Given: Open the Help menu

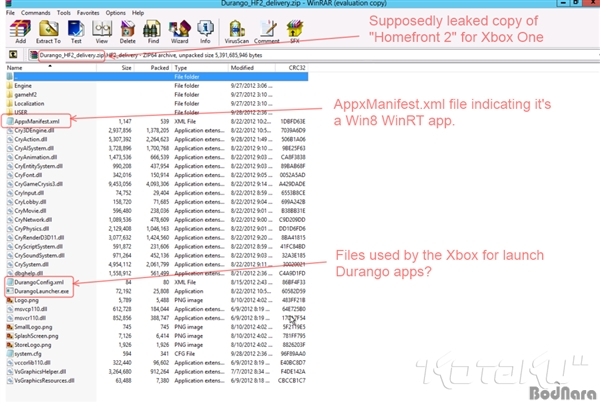Looking at the screenshot, I should tap(138, 13).
